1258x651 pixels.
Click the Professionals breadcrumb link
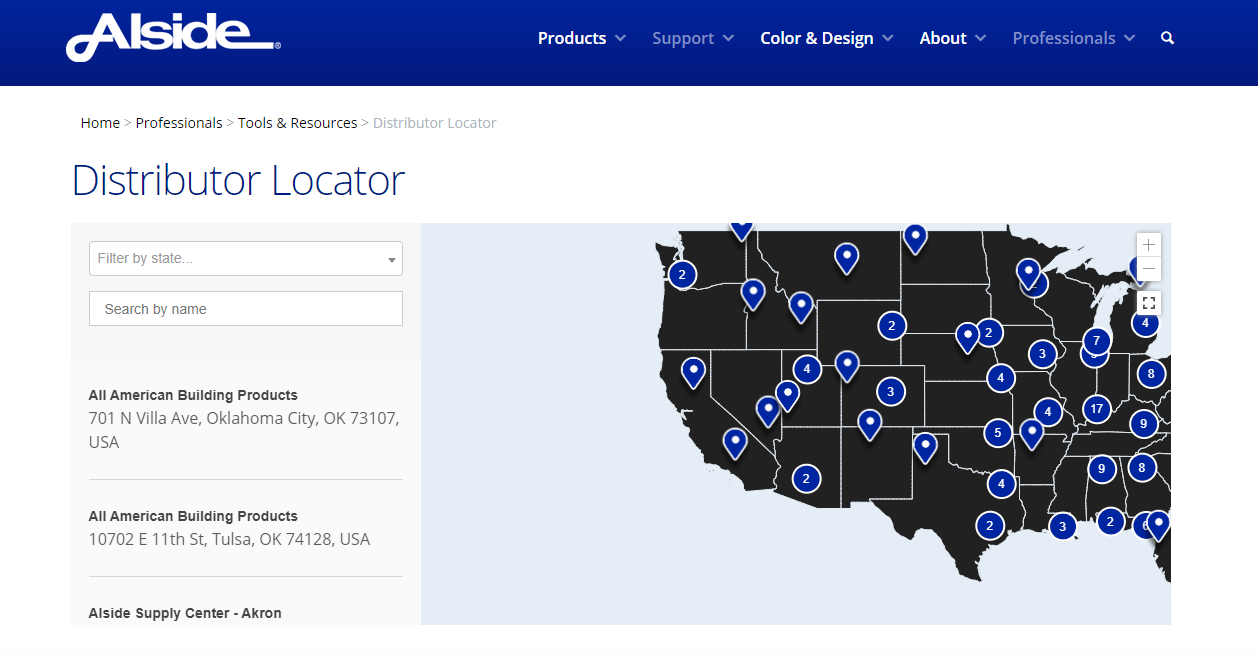(179, 122)
